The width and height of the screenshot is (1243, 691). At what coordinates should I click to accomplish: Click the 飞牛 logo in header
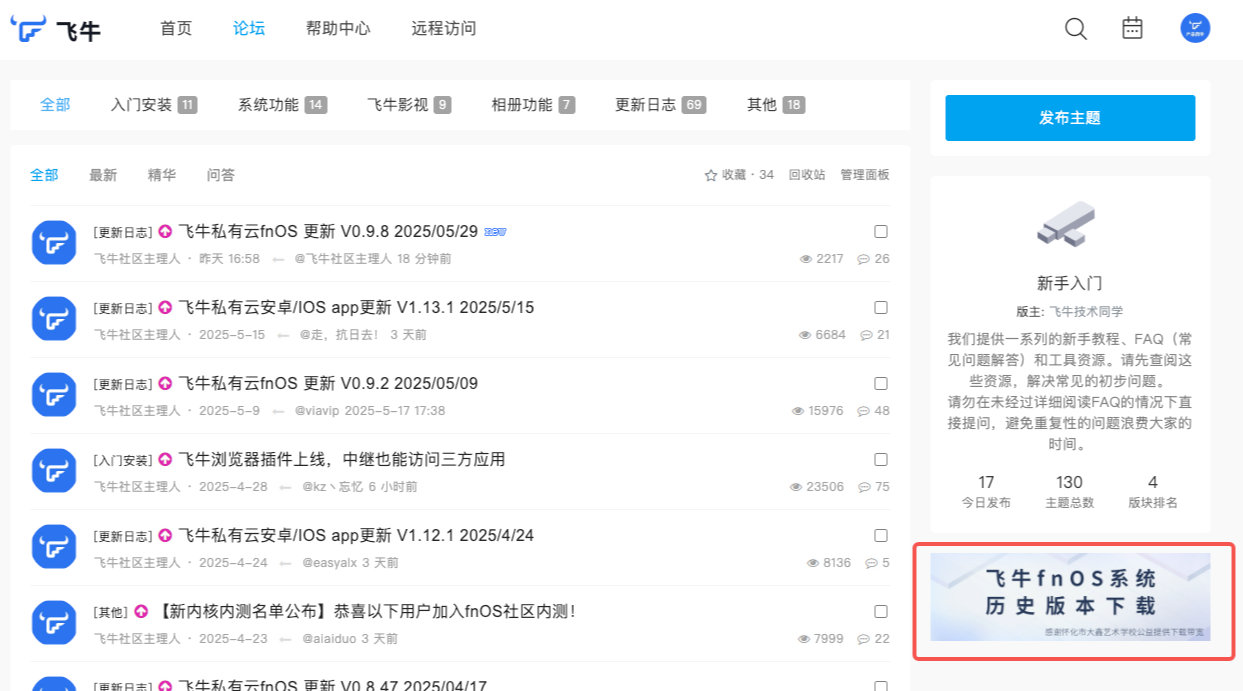coord(56,29)
